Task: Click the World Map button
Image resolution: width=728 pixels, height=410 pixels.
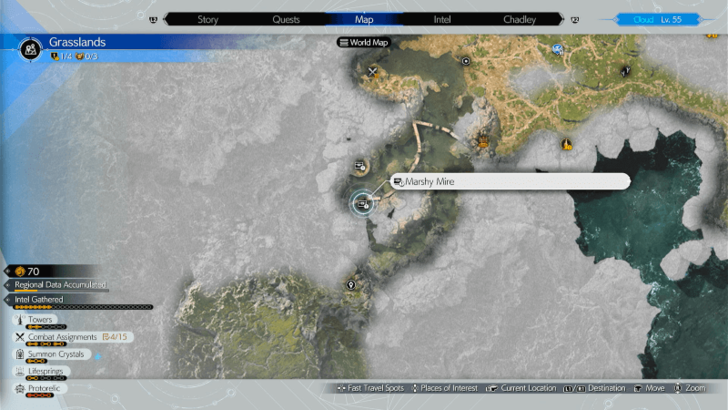Action: [x=364, y=43]
